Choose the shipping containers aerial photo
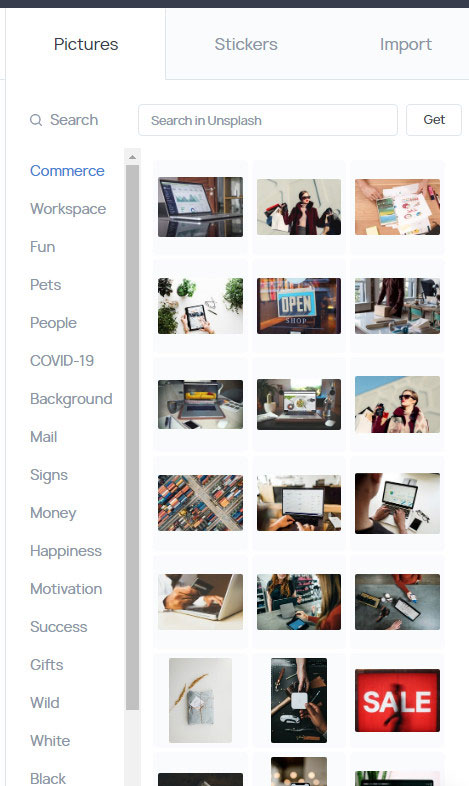This screenshot has width=469, height=786. pyautogui.click(x=200, y=503)
